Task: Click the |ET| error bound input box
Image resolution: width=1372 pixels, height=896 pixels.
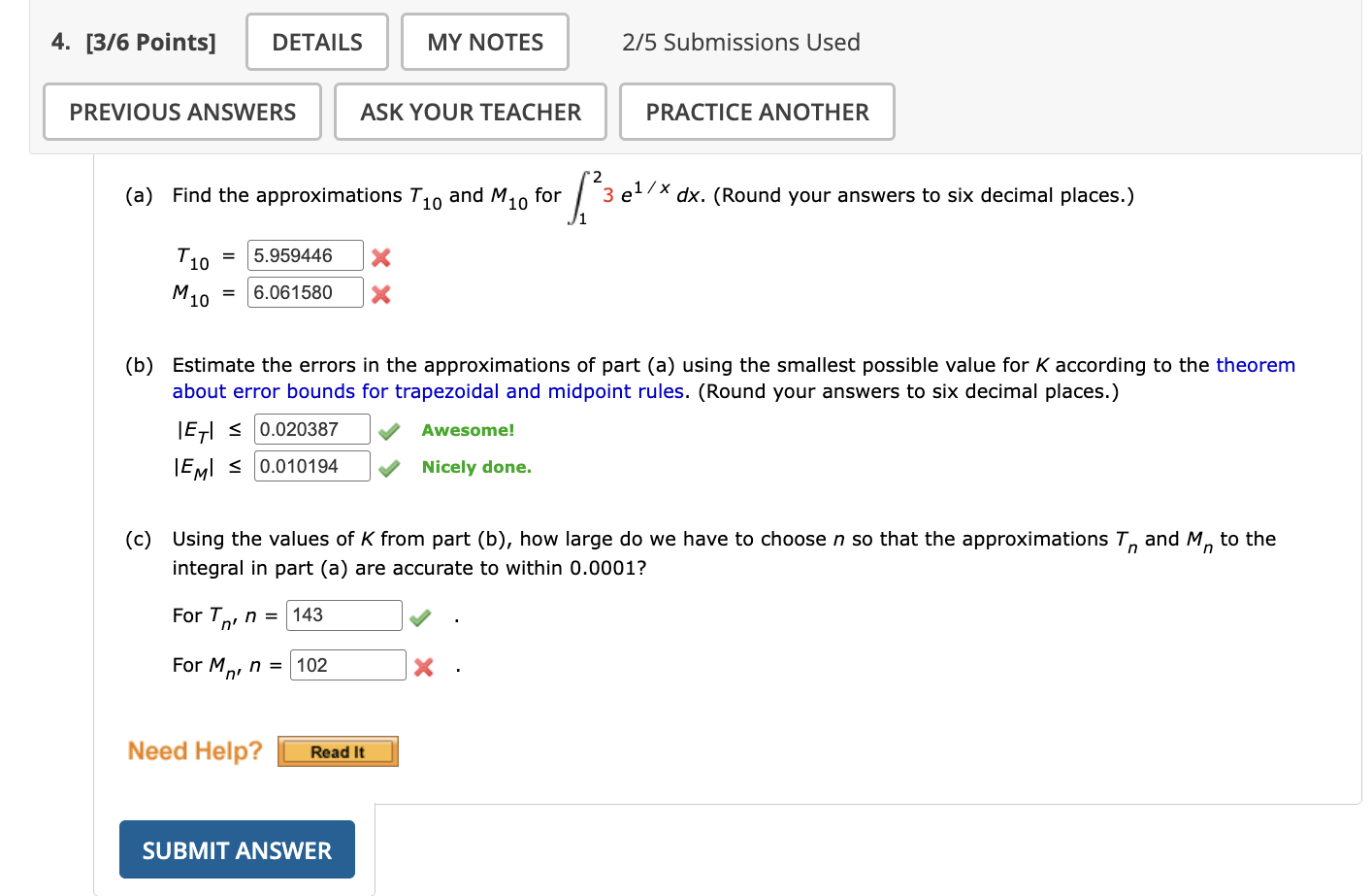Action: 310,428
